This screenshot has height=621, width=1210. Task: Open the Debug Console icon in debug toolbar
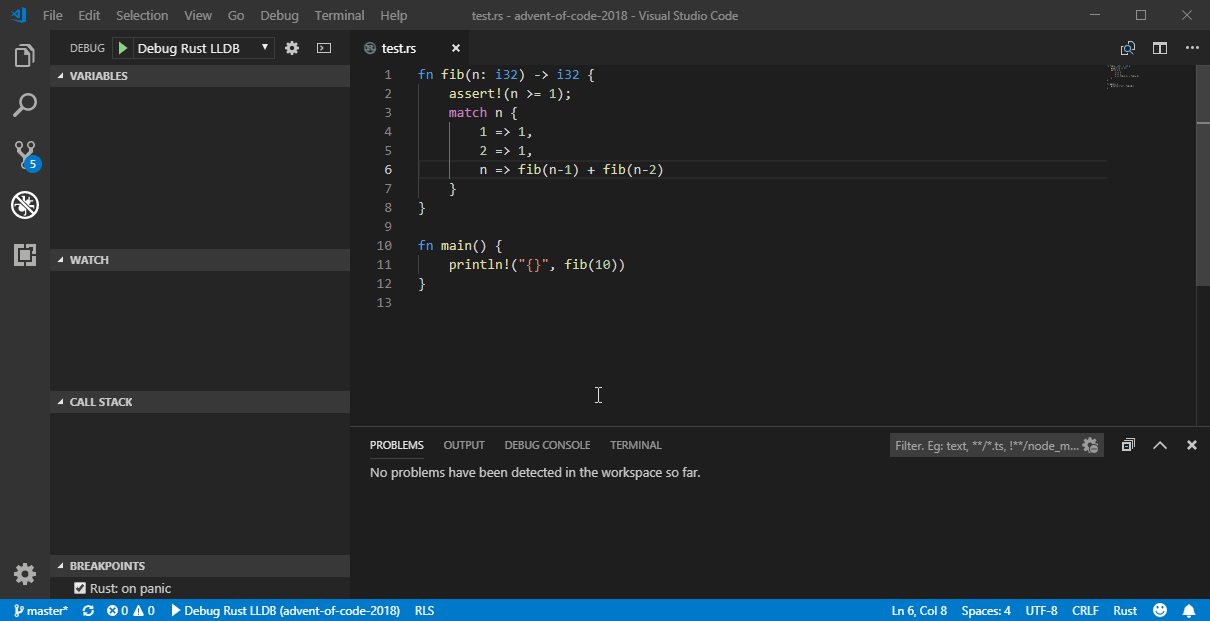(323, 48)
